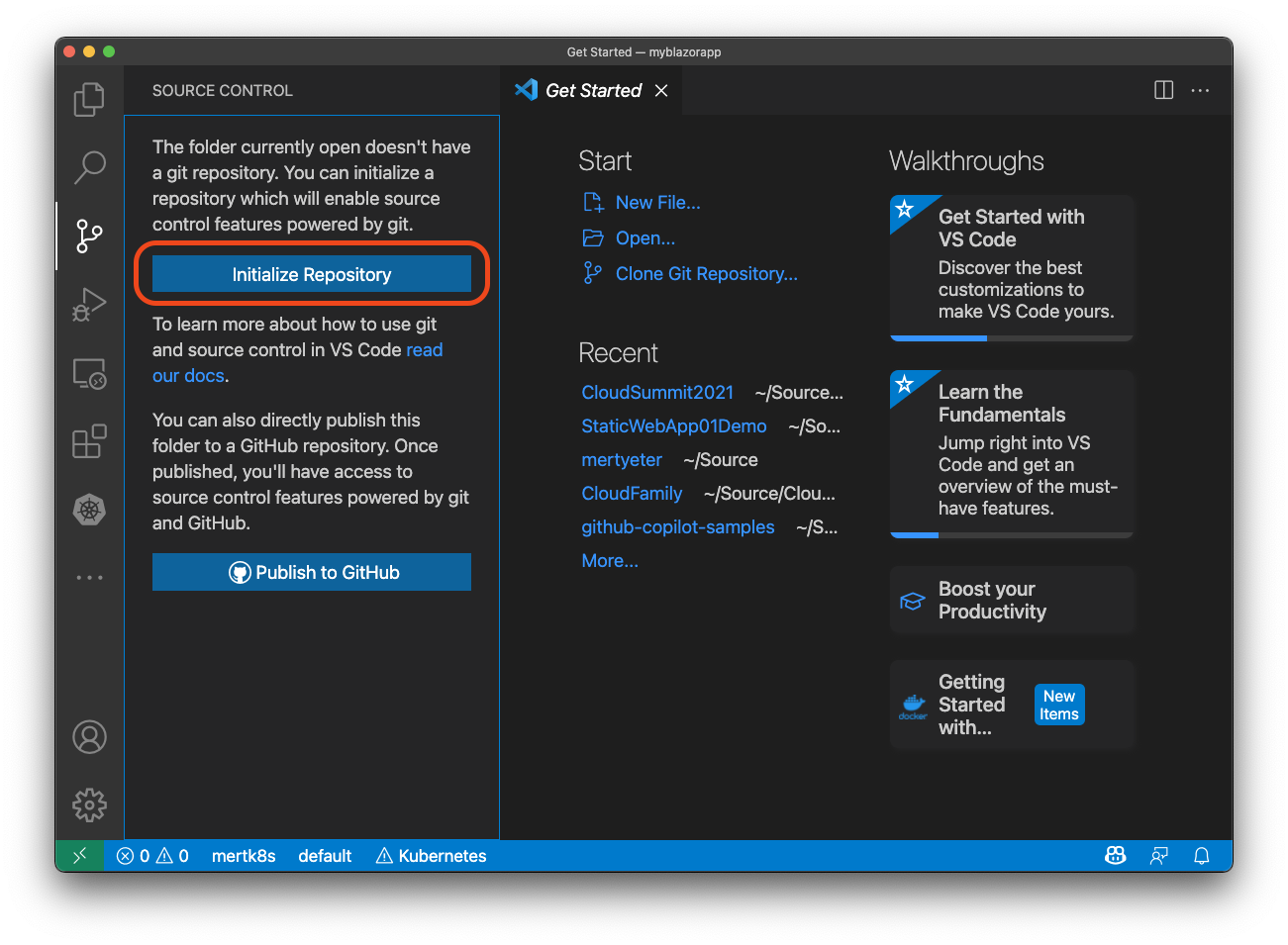Click progress bar under Learn the Fundamentals
1288x945 pixels.
[x=1012, y=535]
